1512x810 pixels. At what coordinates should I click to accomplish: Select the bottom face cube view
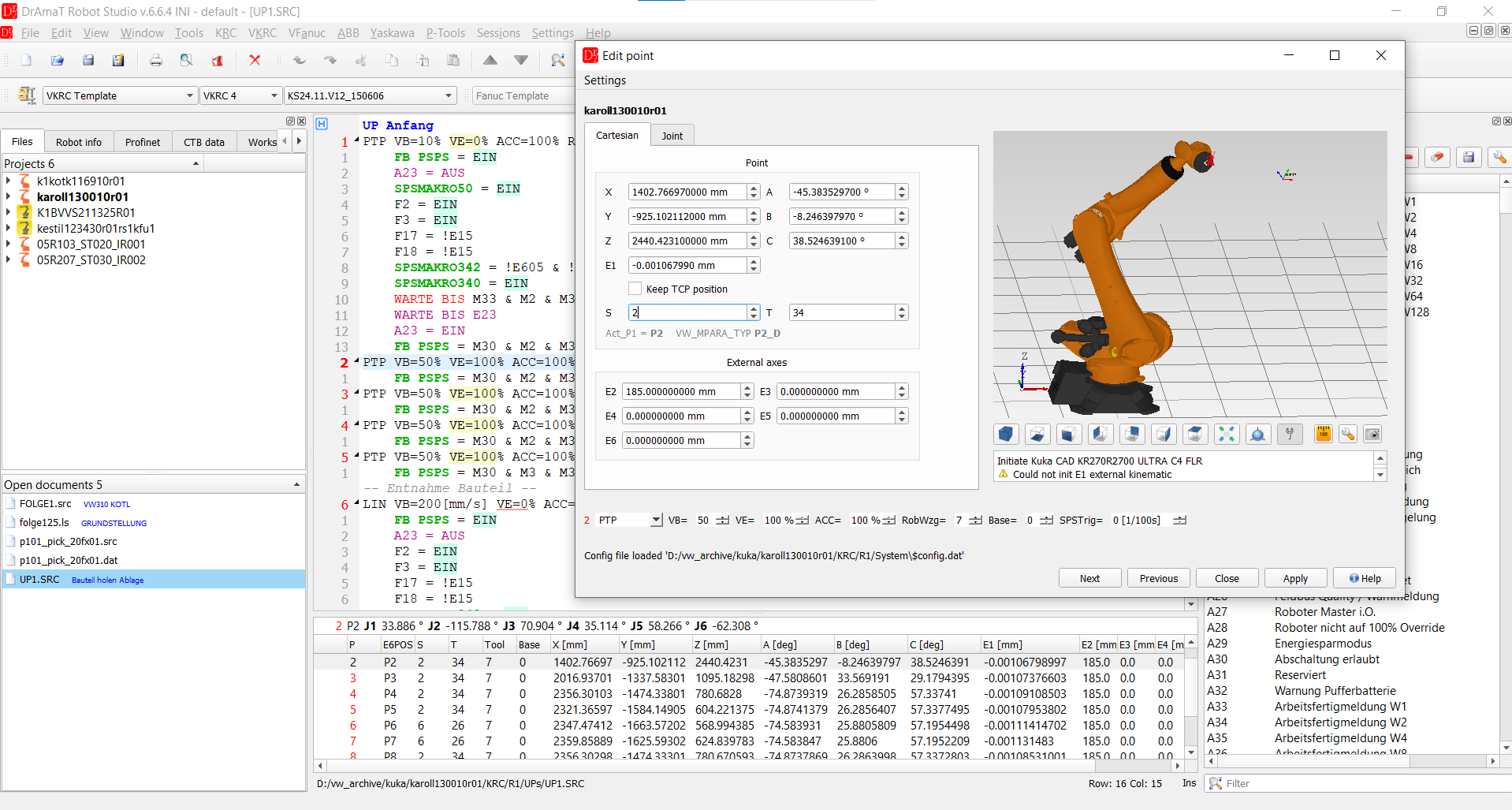pos(1037,434)
